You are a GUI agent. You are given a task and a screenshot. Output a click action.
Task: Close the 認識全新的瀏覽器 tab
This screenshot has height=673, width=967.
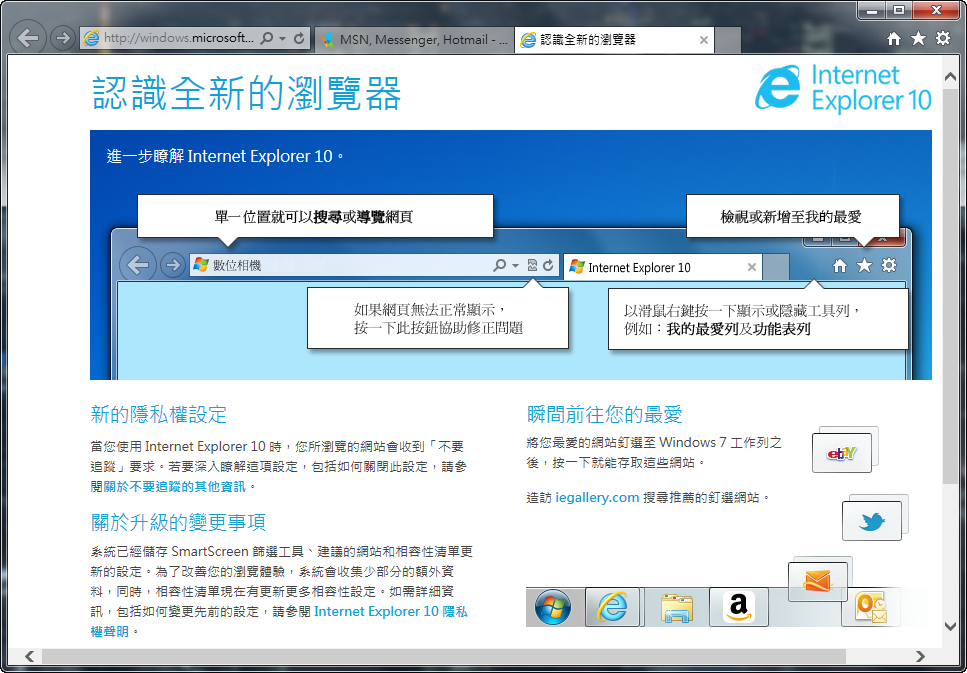(703, 40)
